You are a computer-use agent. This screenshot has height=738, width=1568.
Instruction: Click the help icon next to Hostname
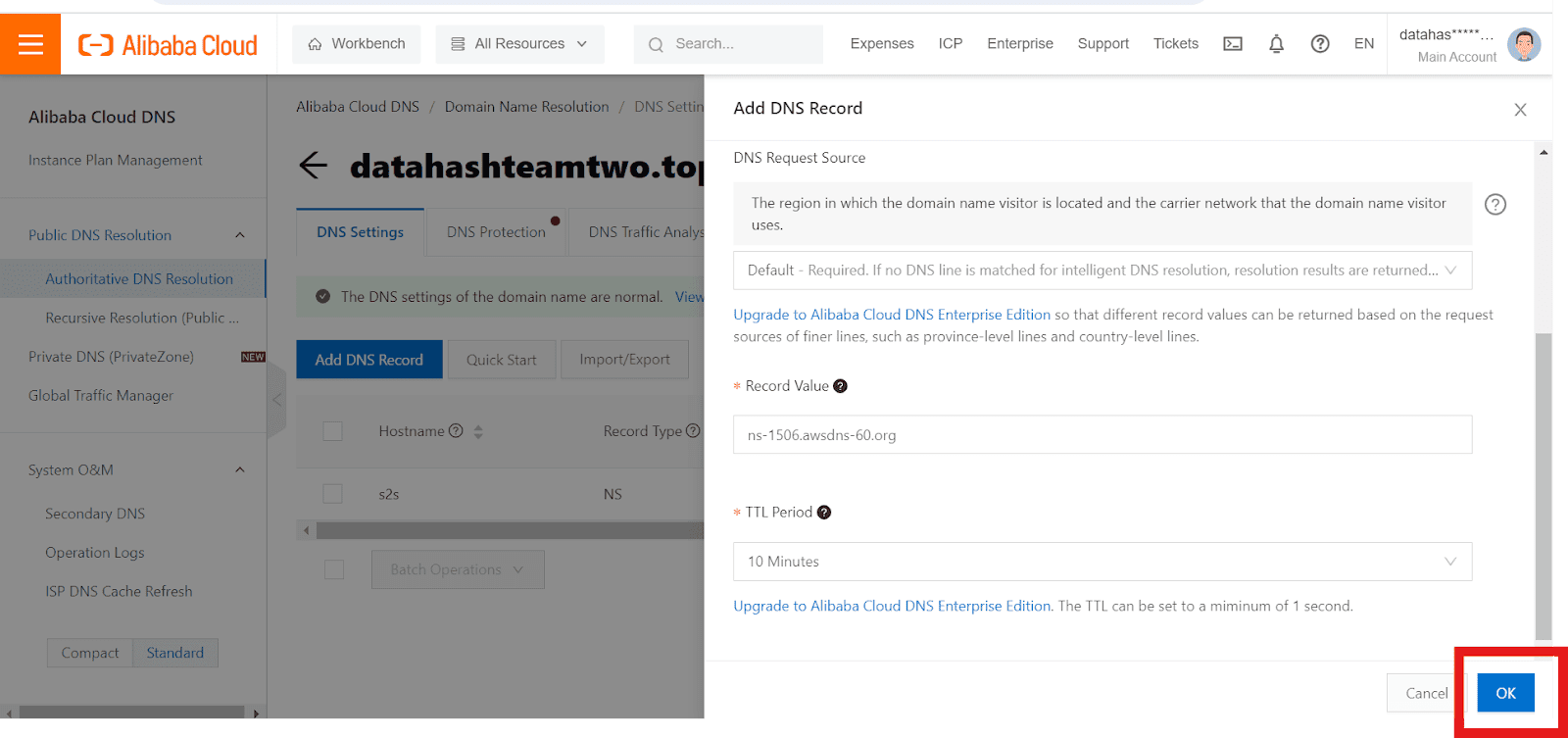click(456, 431)
